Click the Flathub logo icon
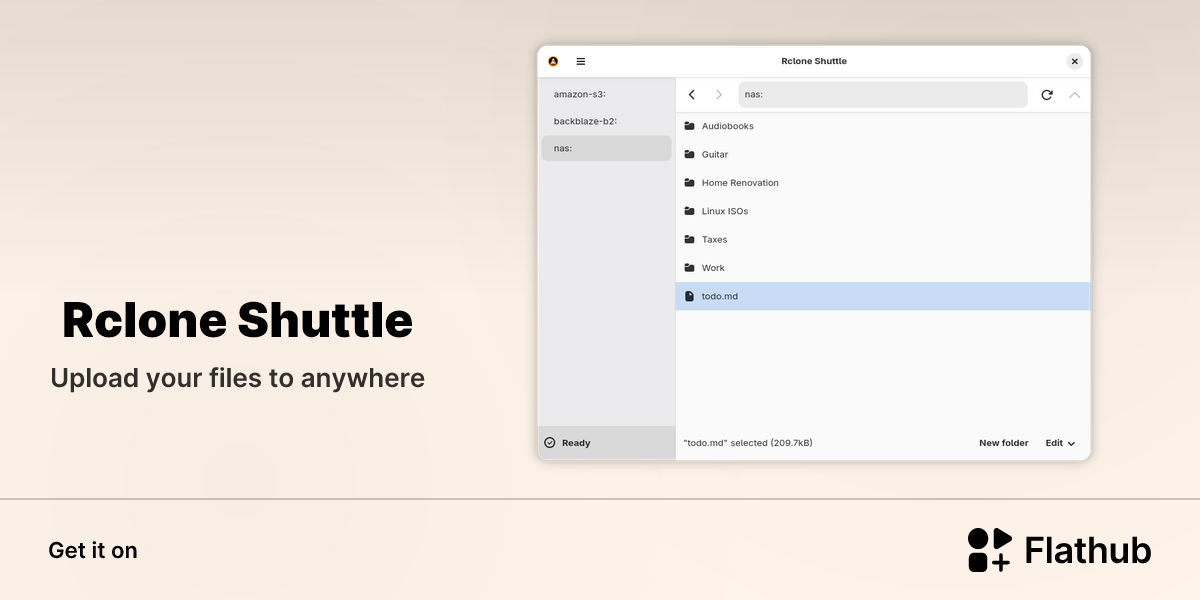 pyautogui.click(x=990, y=550)
